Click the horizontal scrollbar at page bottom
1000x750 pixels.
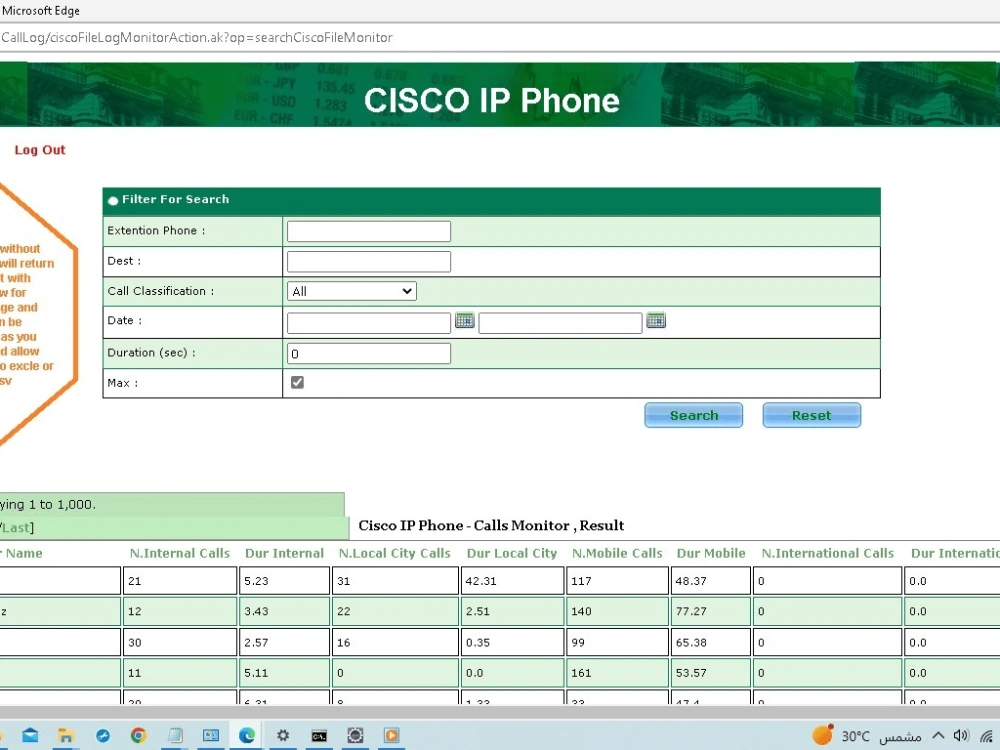point(500,712)
